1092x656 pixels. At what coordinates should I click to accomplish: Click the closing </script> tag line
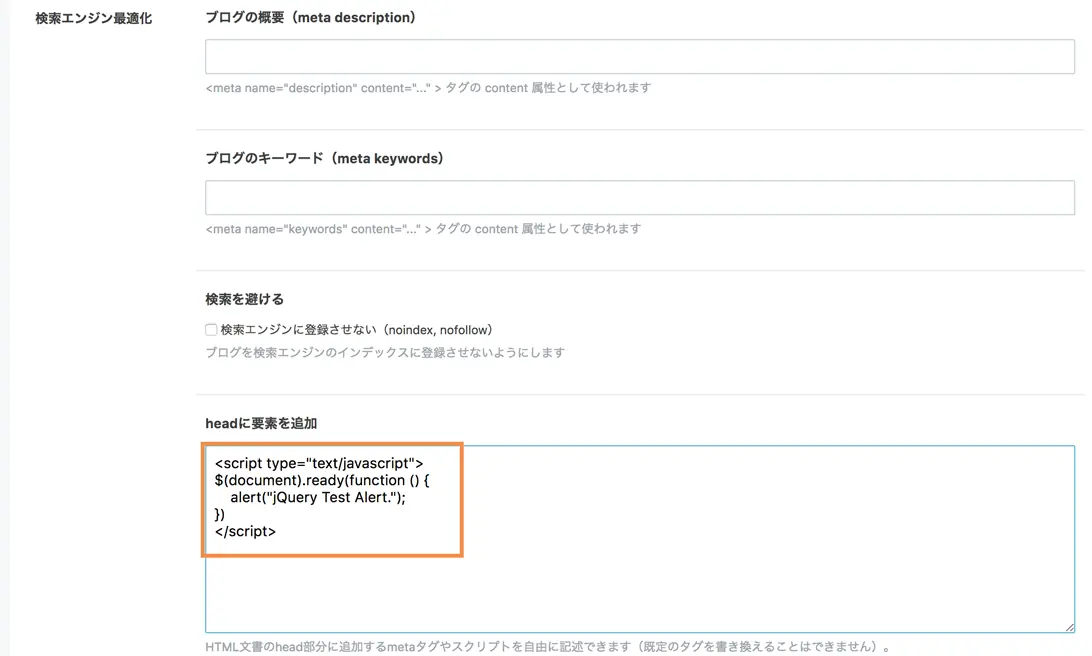pos(245,531)
